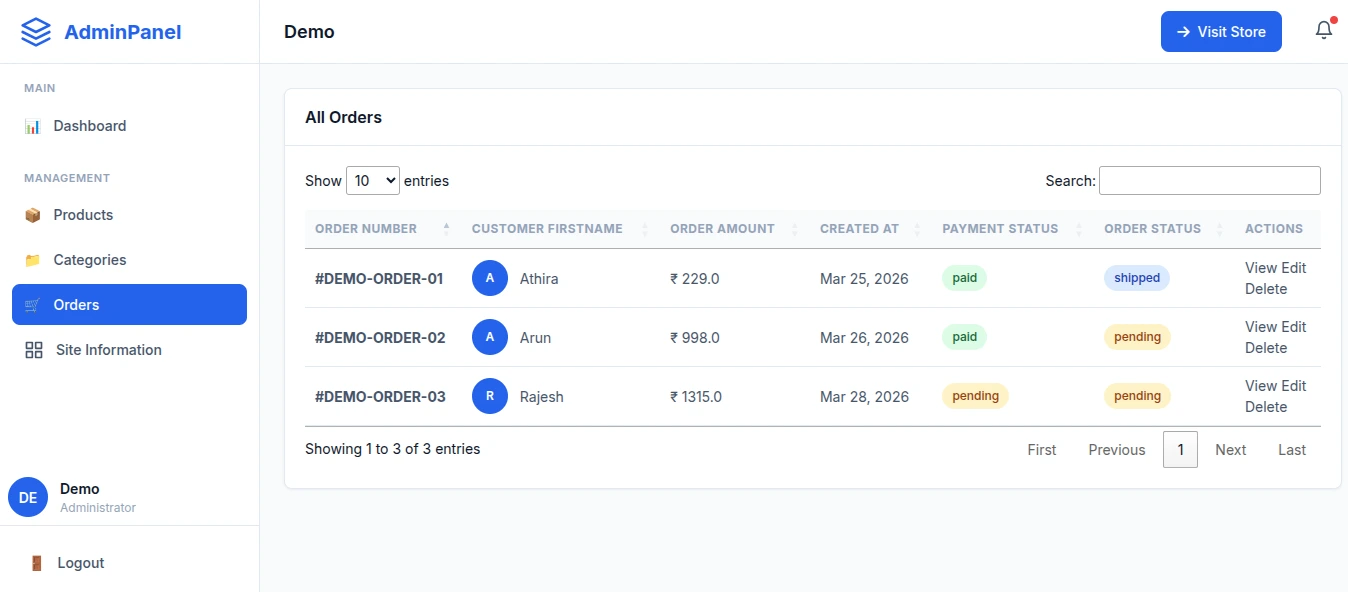
Task: Click the AdminPanel stacked layers logo
Action: click(35, 32)
